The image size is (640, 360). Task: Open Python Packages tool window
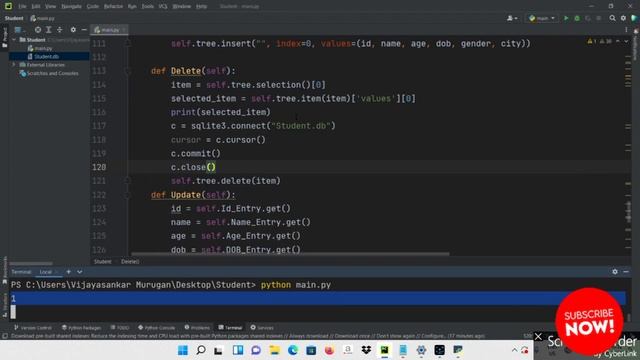(x=81, y=327)
